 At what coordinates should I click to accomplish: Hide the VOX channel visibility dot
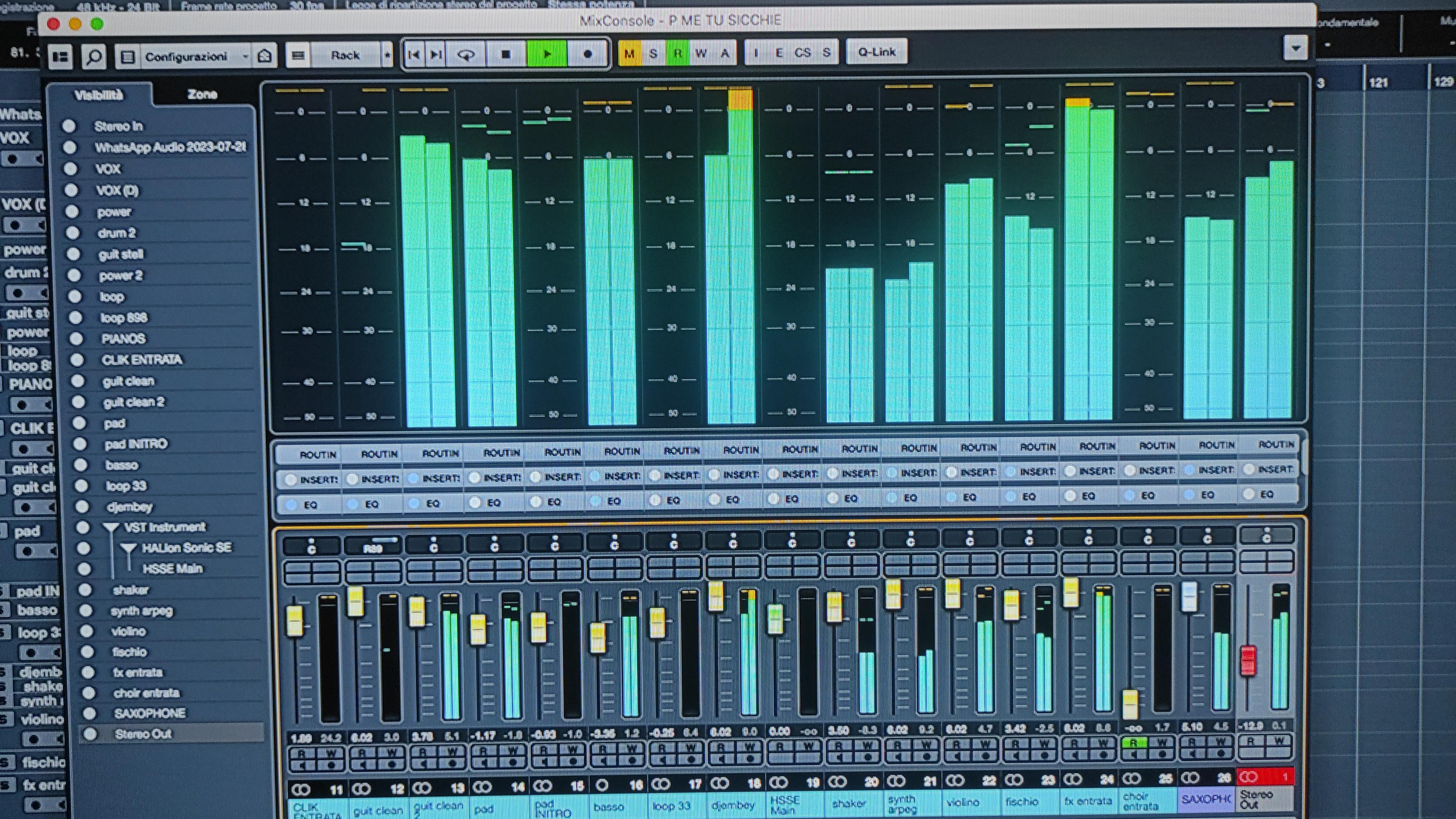coord(71,168)
